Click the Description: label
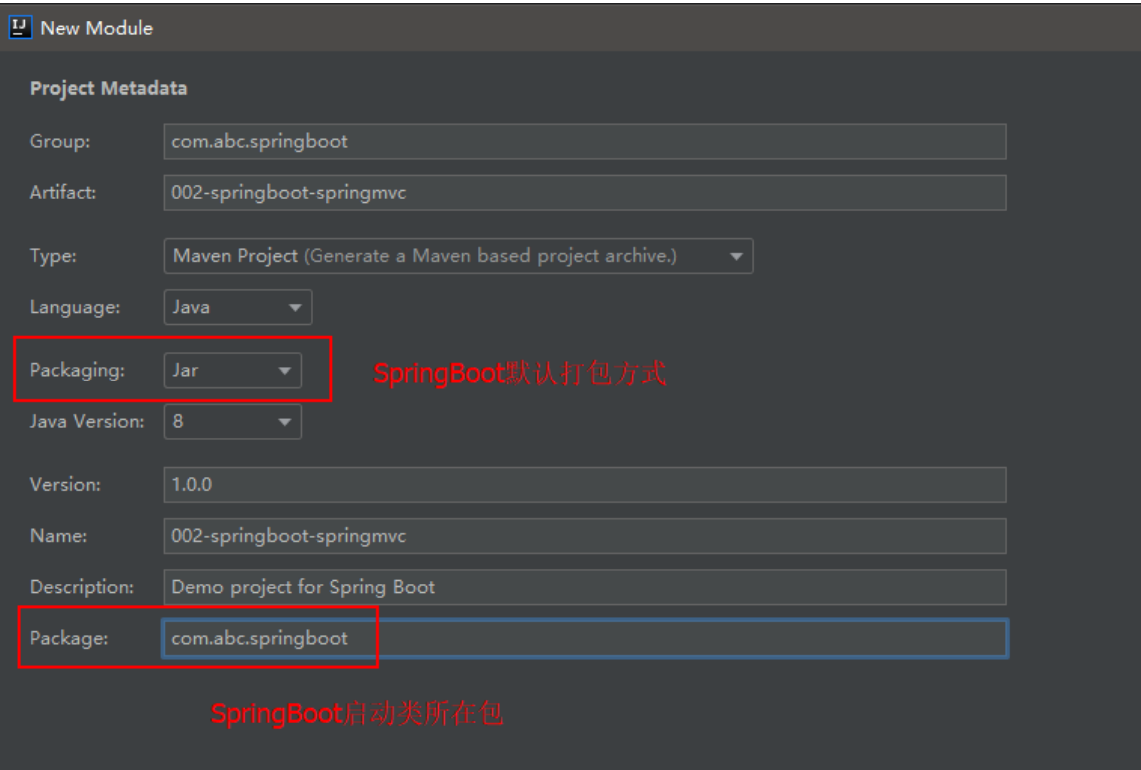 (x=82, y=587)
